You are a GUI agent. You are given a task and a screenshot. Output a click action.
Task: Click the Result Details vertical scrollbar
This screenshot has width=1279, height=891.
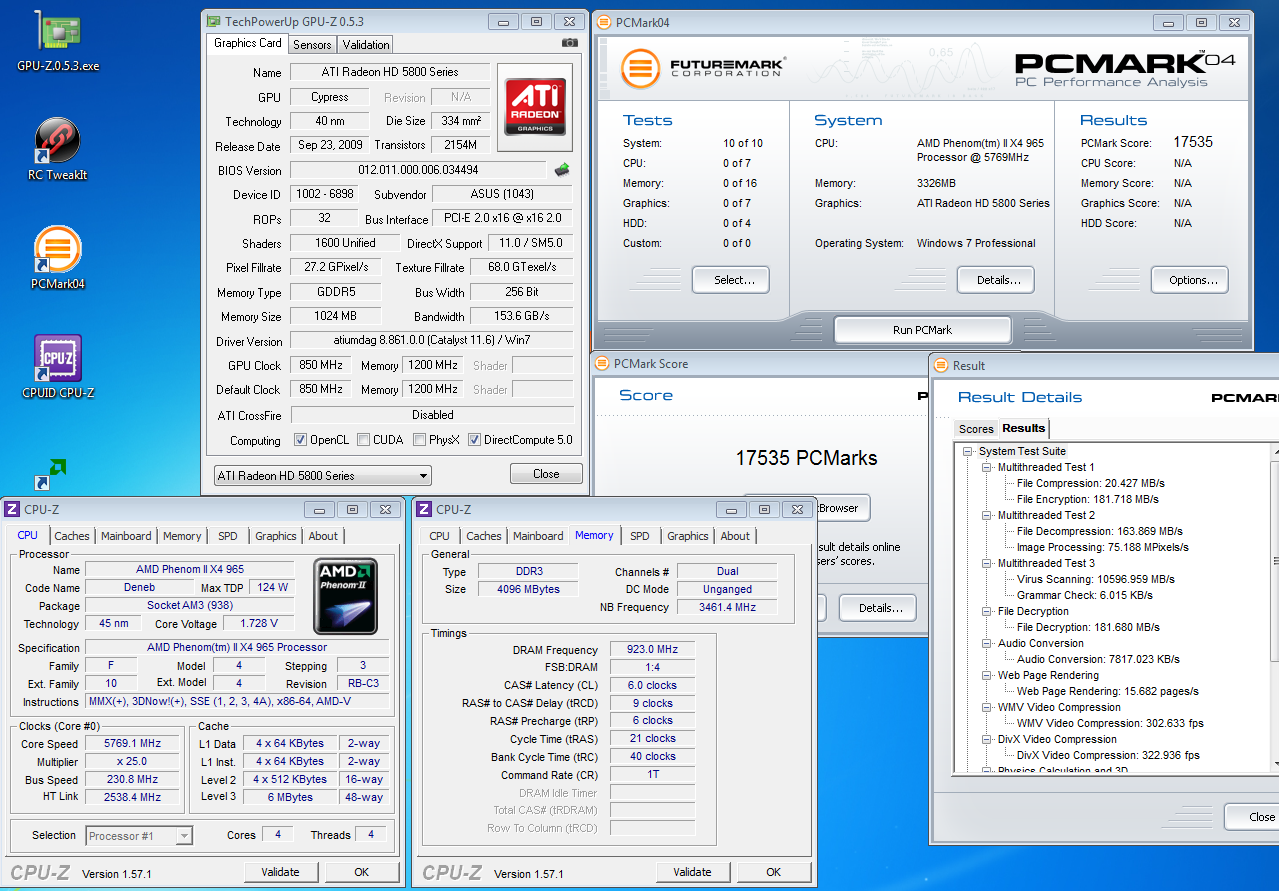pyautogui.click(x=1274, y=607)
